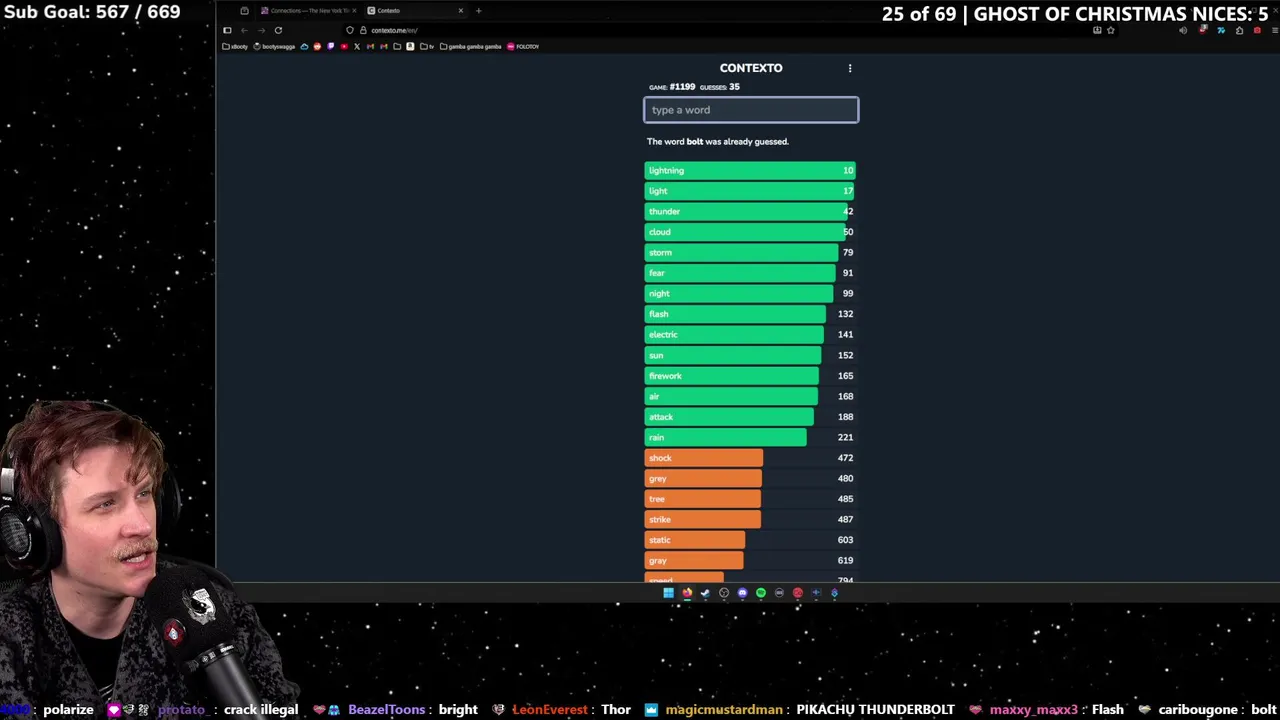Click the 'electric' guess row
This screenshot has width=1280, height=720.
pos(750,334)
